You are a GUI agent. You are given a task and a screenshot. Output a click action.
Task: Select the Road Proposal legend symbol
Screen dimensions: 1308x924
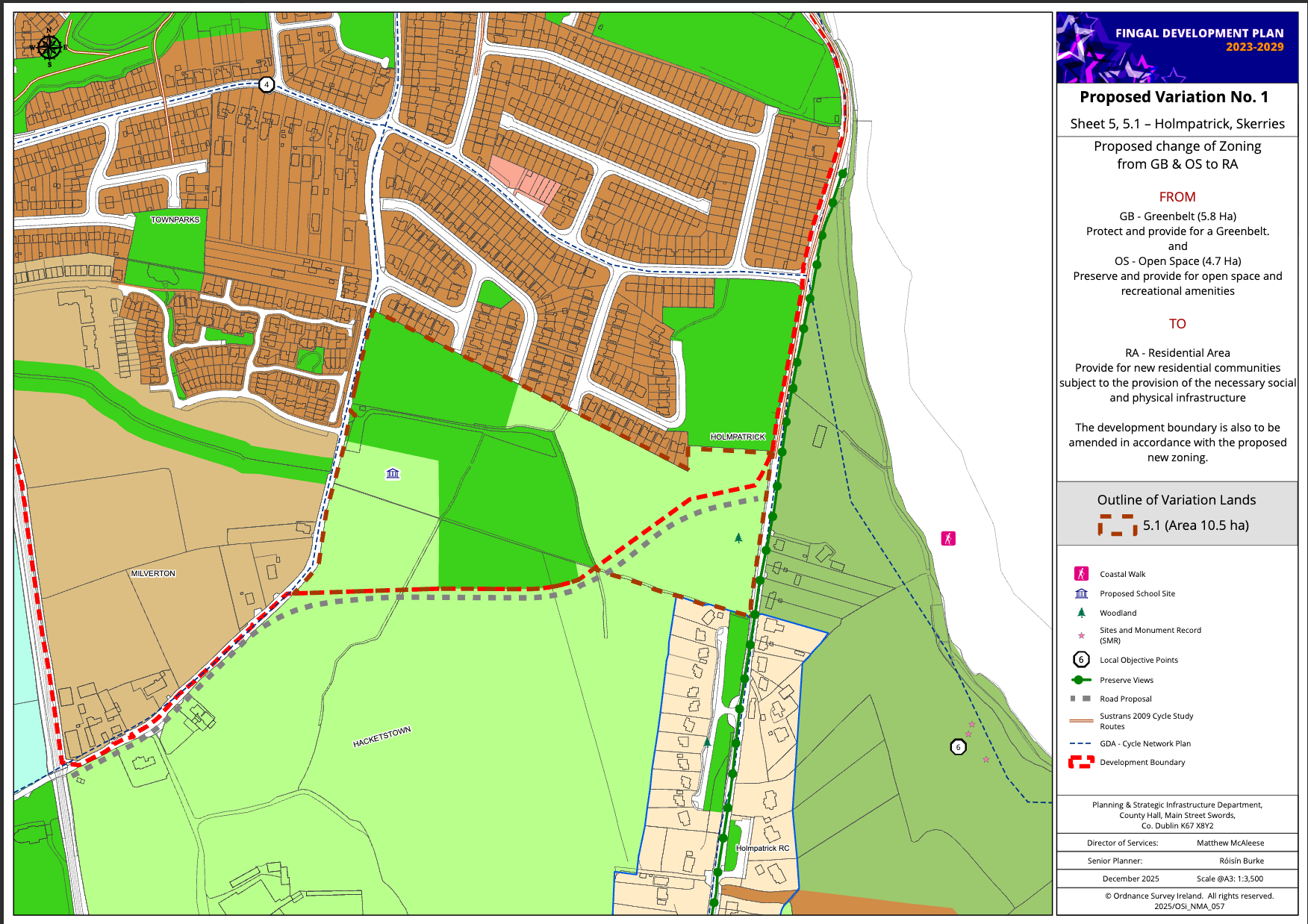pos(1081,699)
